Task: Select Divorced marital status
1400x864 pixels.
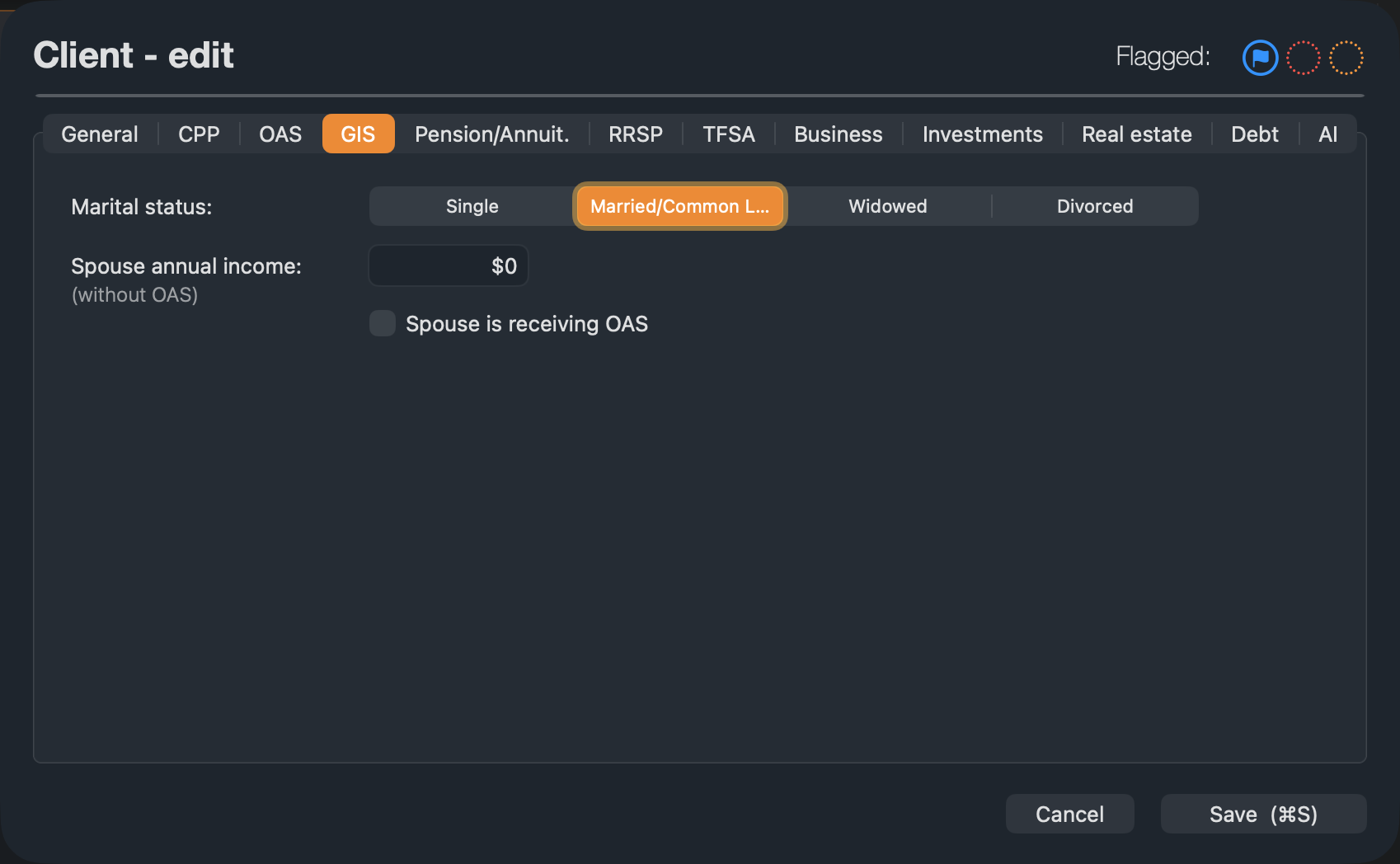Action: 1095,206
